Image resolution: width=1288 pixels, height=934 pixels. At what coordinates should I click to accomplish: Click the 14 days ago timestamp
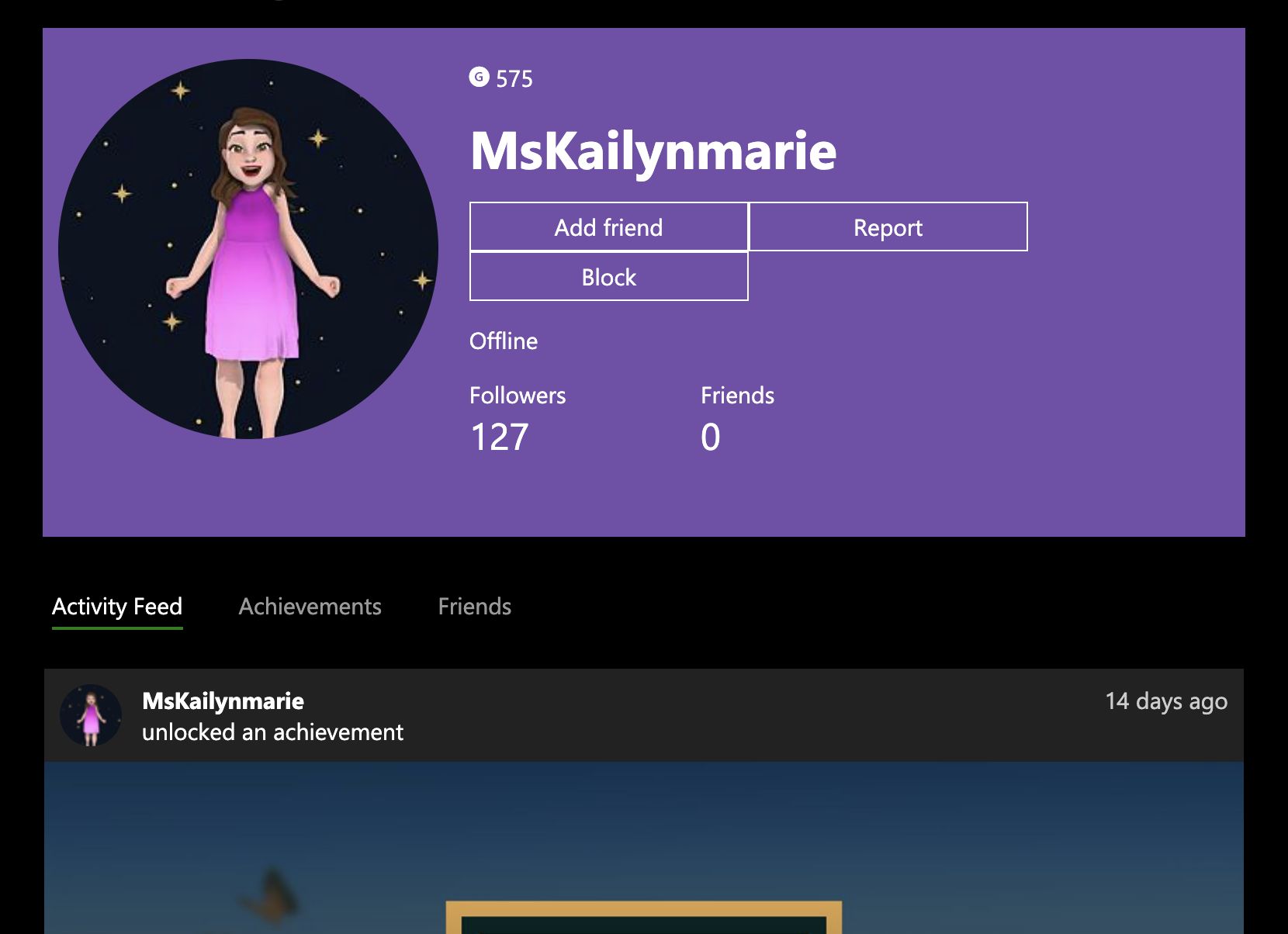coord(1166,701)
